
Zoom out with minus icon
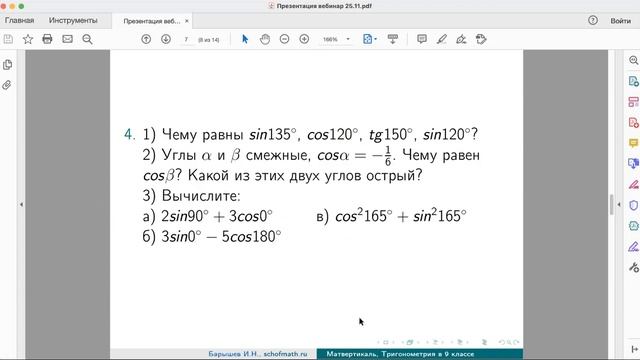[x=284, y=39]
